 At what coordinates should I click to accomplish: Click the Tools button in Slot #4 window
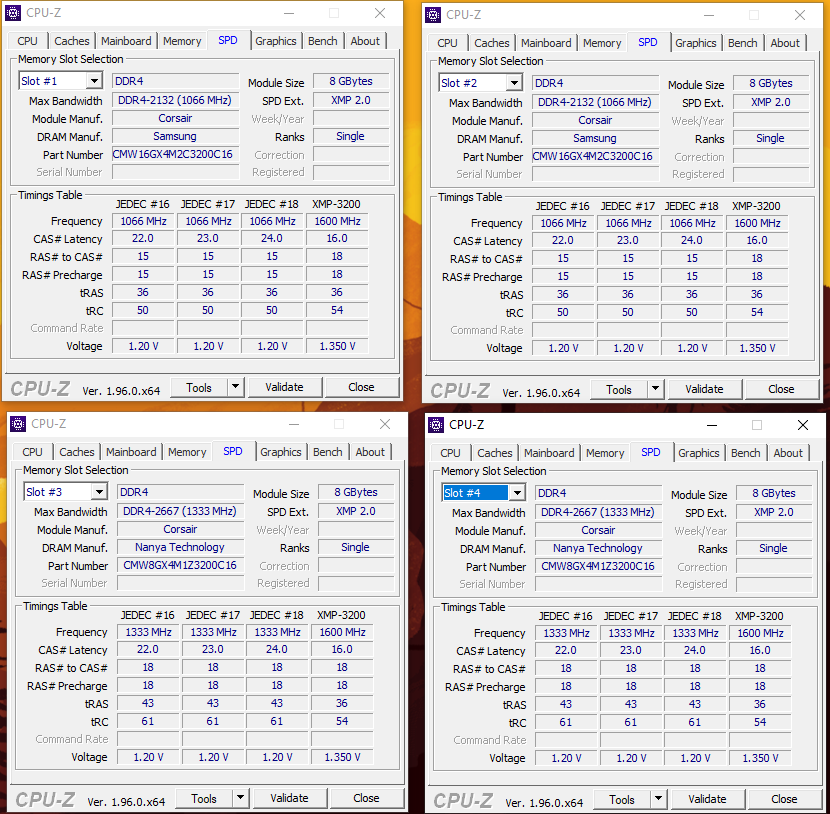(x=622, y=799)
